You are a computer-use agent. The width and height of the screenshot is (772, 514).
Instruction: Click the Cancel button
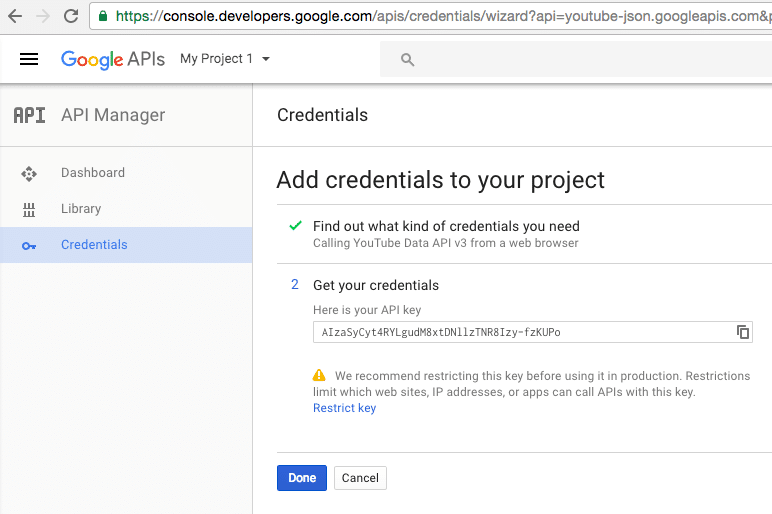coord(360,478)
